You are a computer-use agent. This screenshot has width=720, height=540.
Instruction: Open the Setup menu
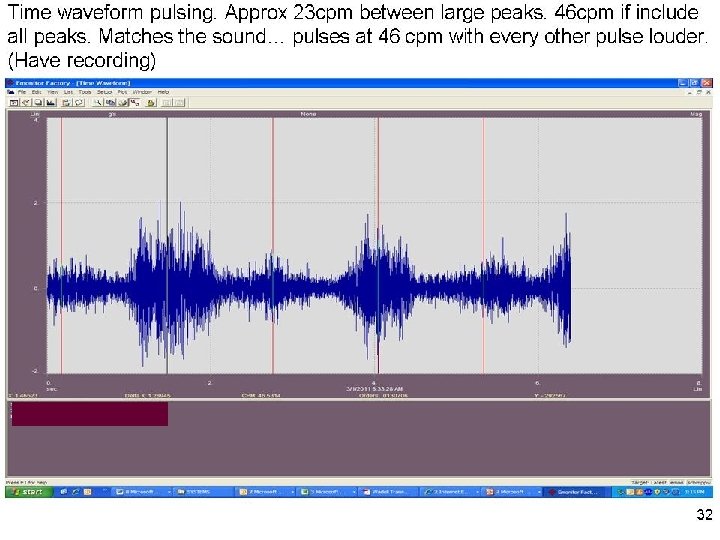pyautogui.click(x=104, y=92)
